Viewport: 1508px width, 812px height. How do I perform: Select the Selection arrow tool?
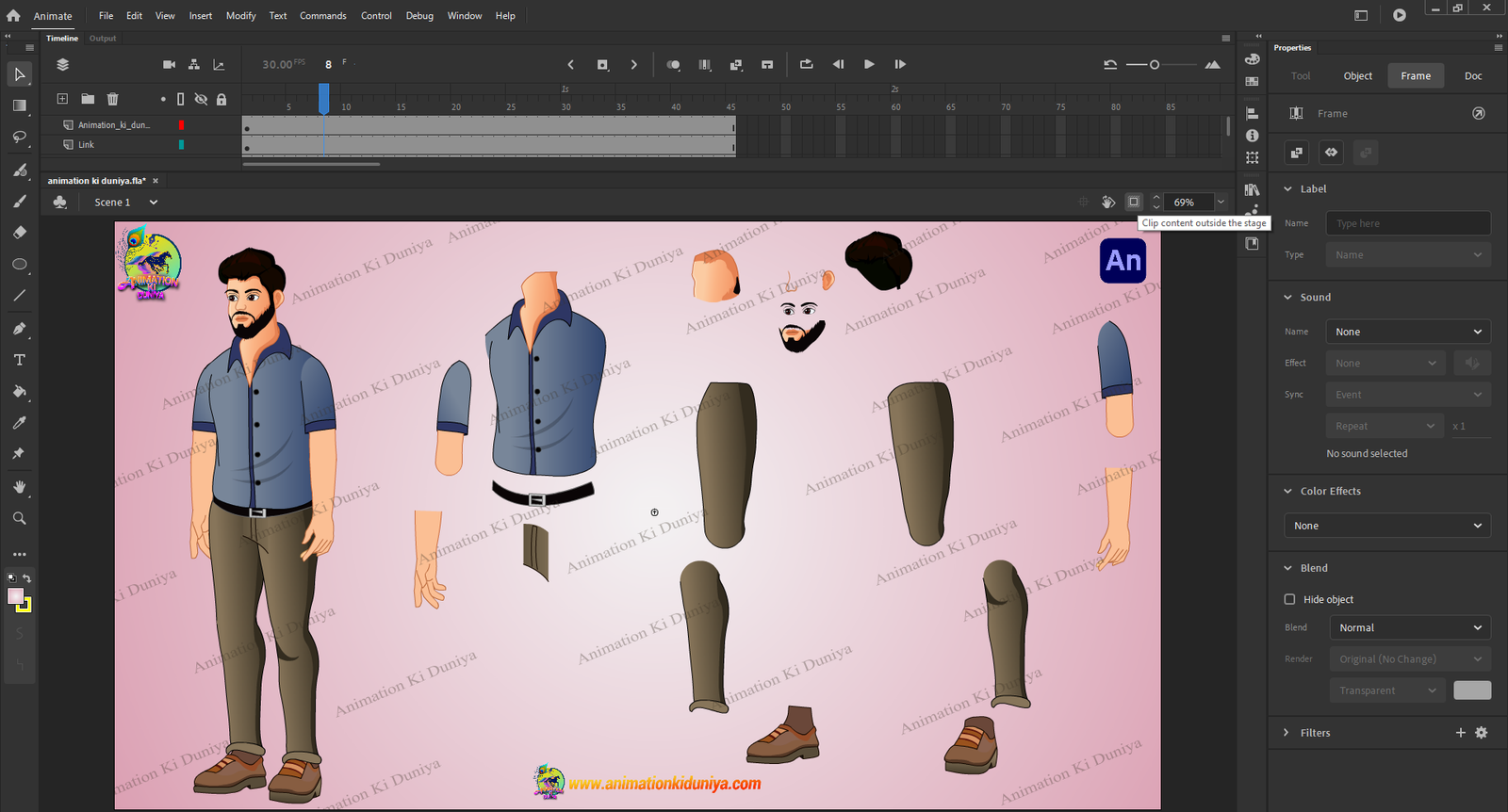(x=19, y=74)
